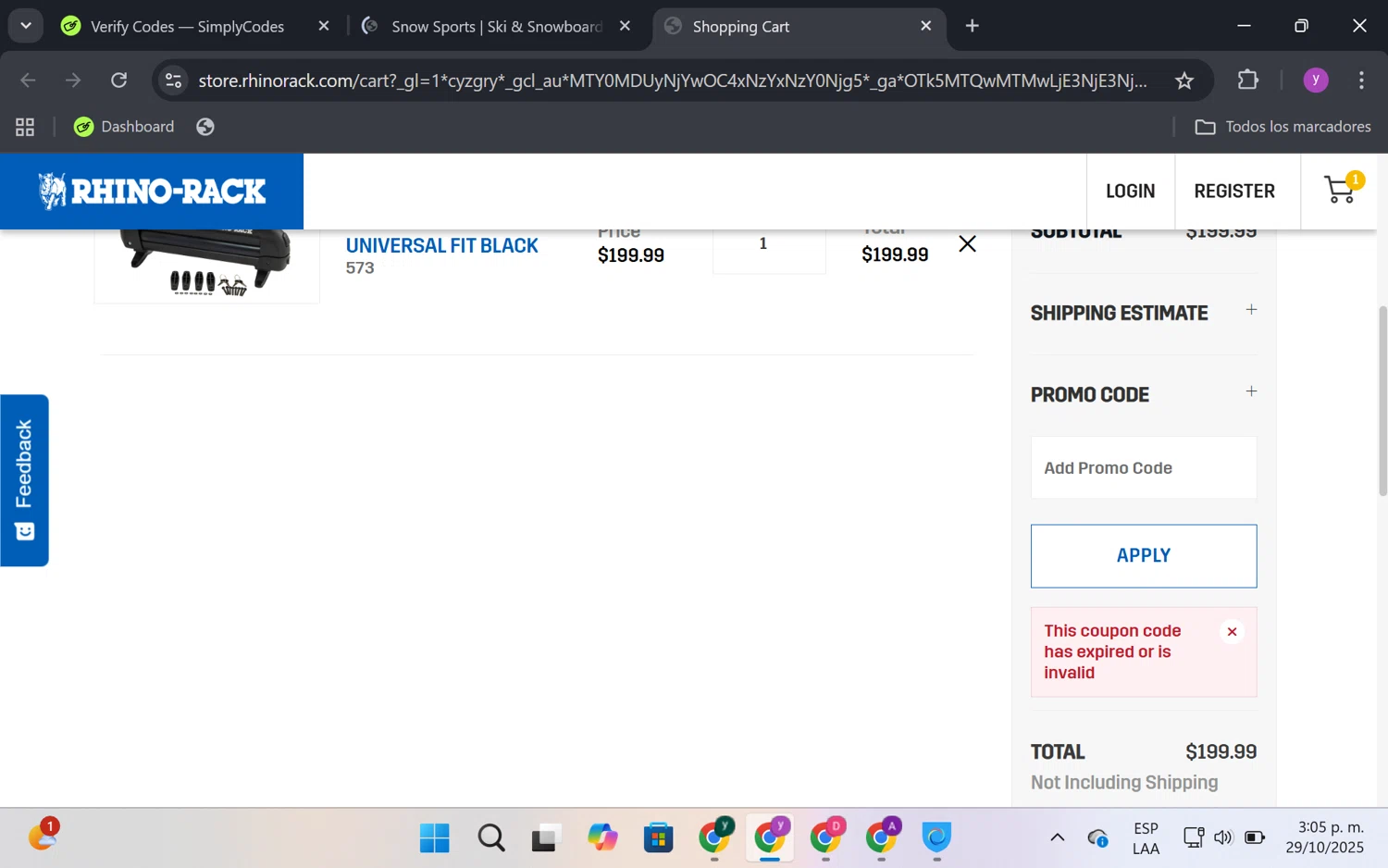1388x868 pixels.
Task: Open the shopping cart icon with badge
Action: 1344,189
